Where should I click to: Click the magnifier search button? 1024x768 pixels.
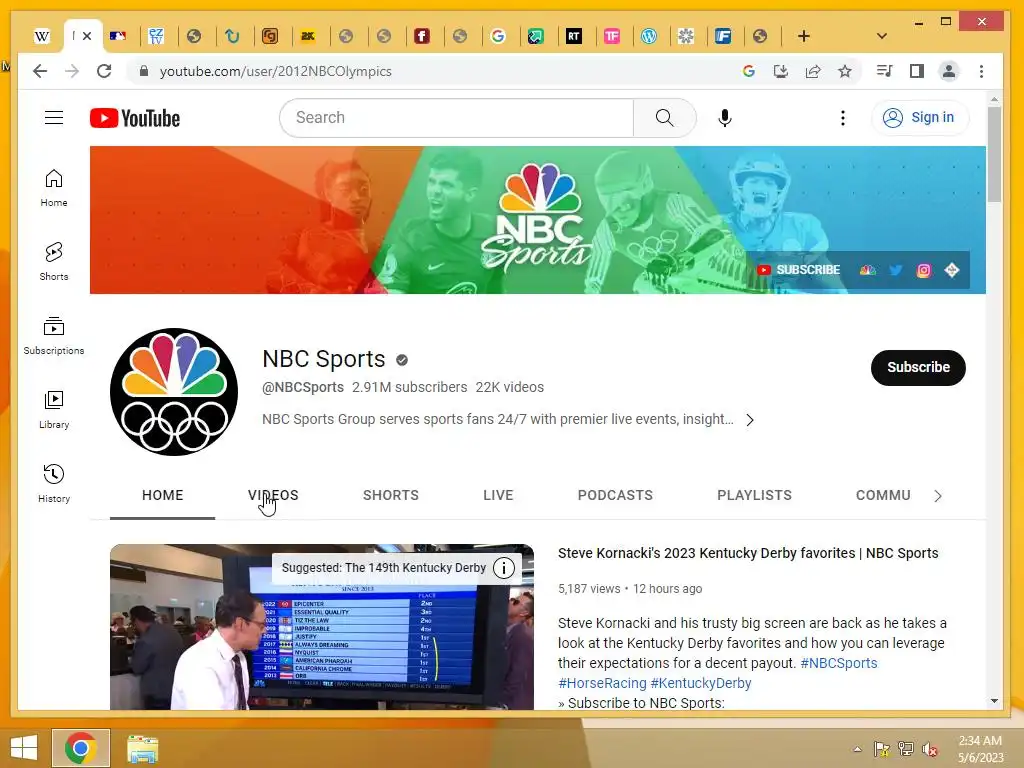pos(664,118)
